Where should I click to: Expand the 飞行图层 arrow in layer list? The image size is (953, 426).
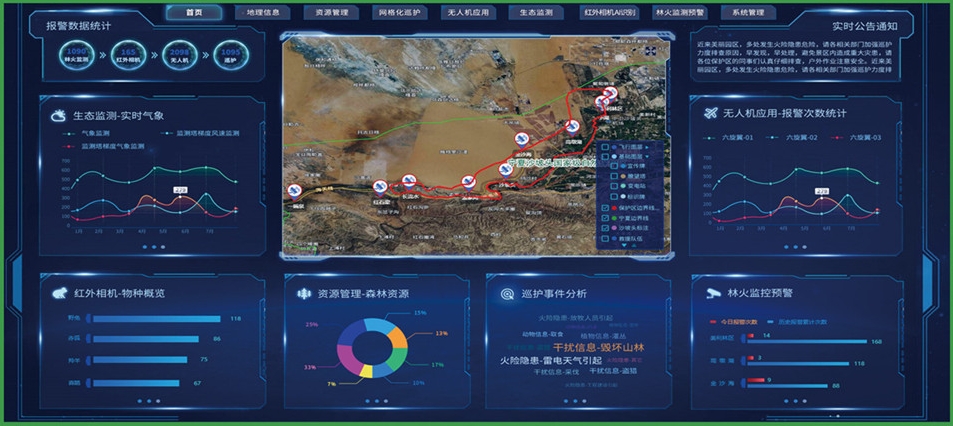[647, 147]
